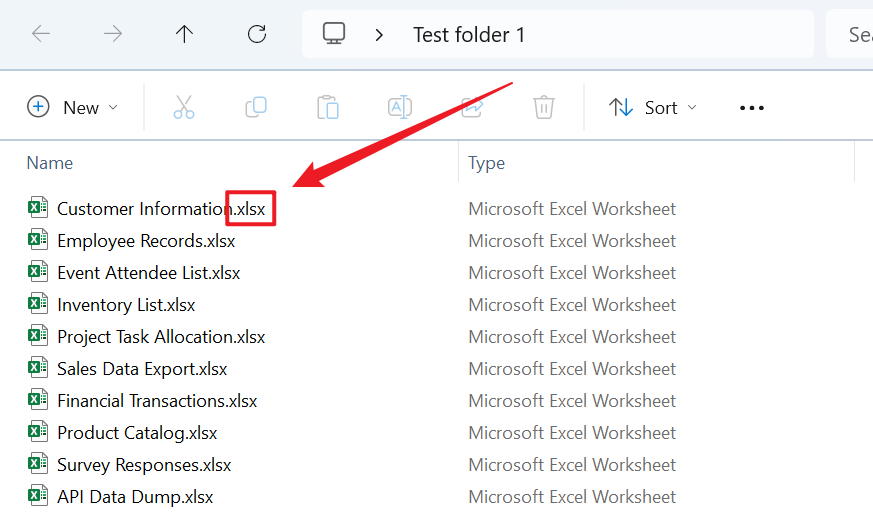This screenshot has width=873, height=526.
Task: Select the Inventory List.xlsx file
Action: point(126,305)
